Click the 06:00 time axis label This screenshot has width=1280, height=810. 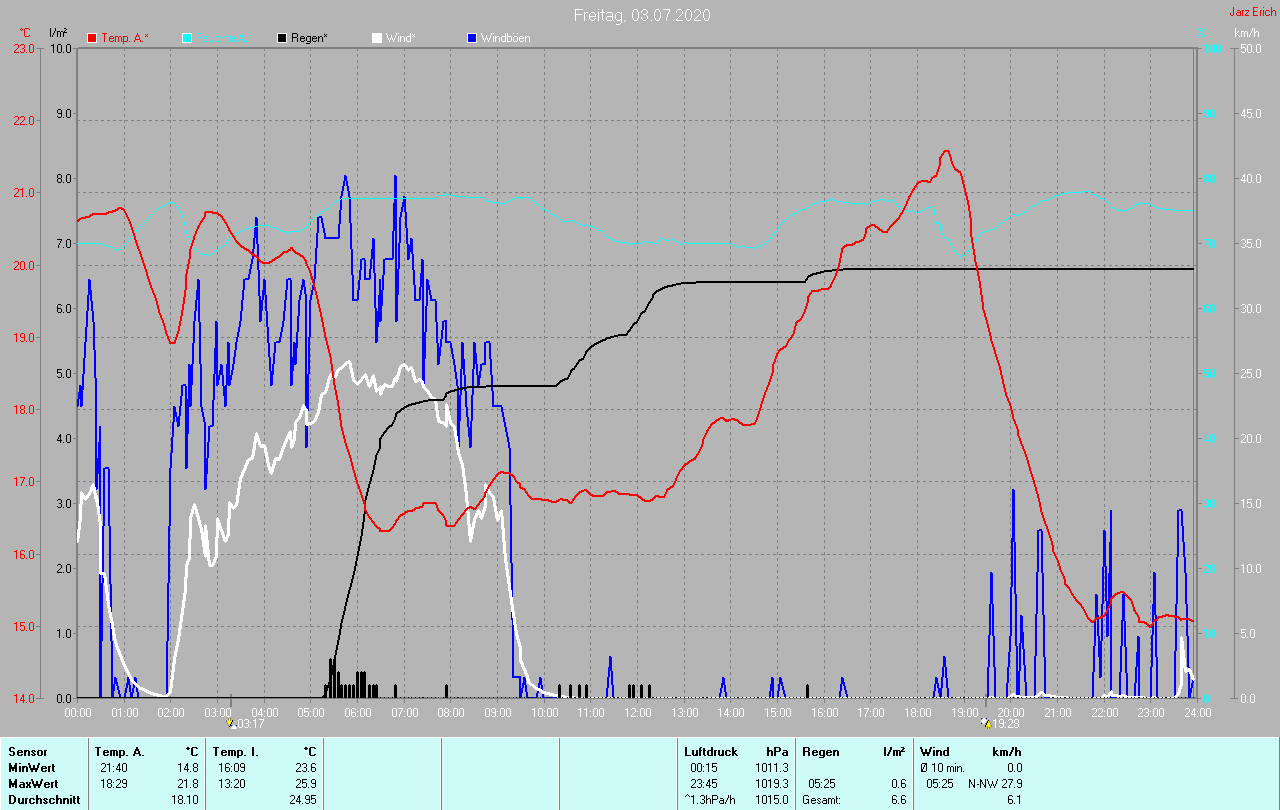[358, 713]
